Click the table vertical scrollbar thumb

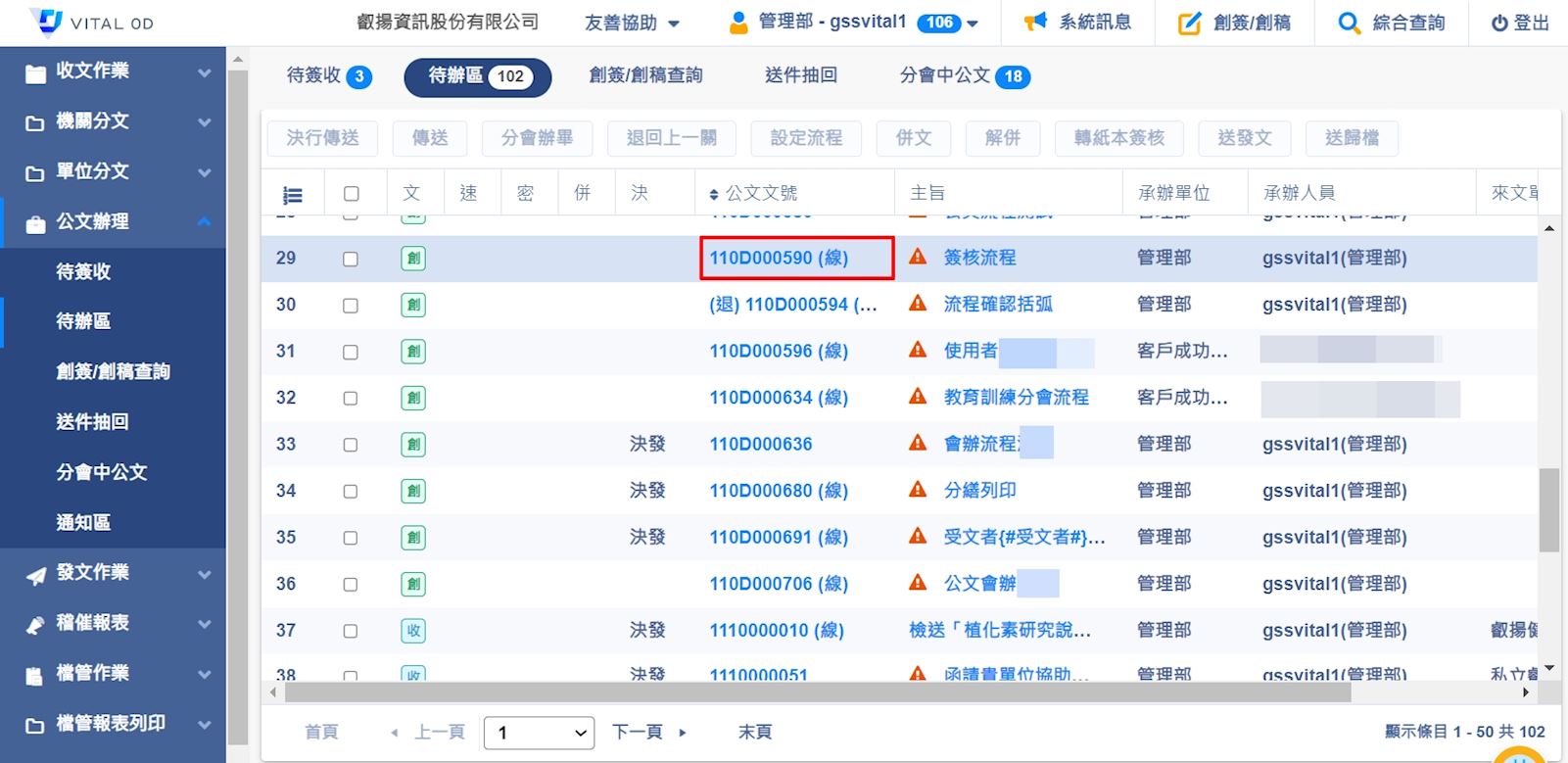tap(1548, 510)
